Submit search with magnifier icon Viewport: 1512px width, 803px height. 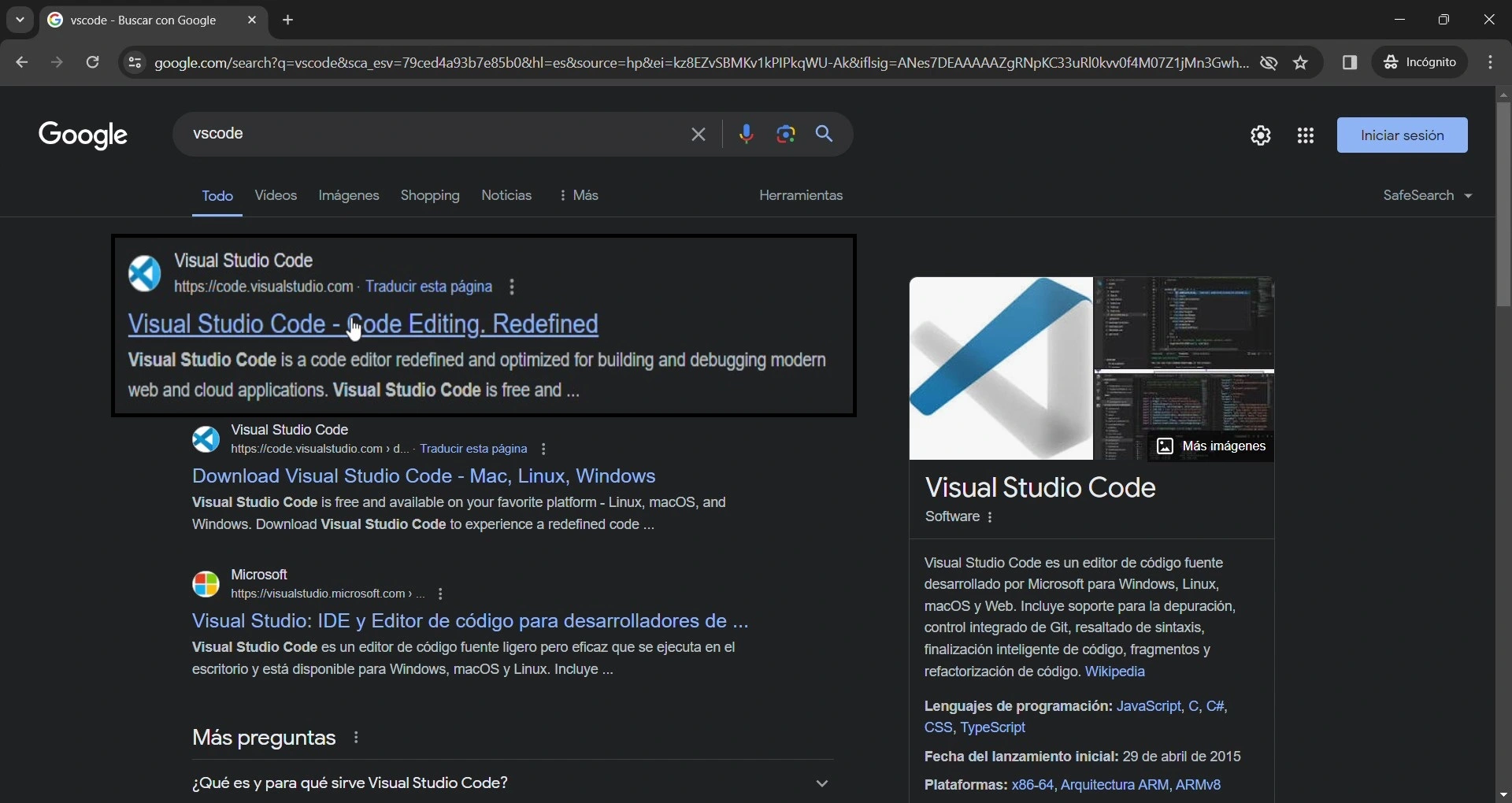(825, 135)
